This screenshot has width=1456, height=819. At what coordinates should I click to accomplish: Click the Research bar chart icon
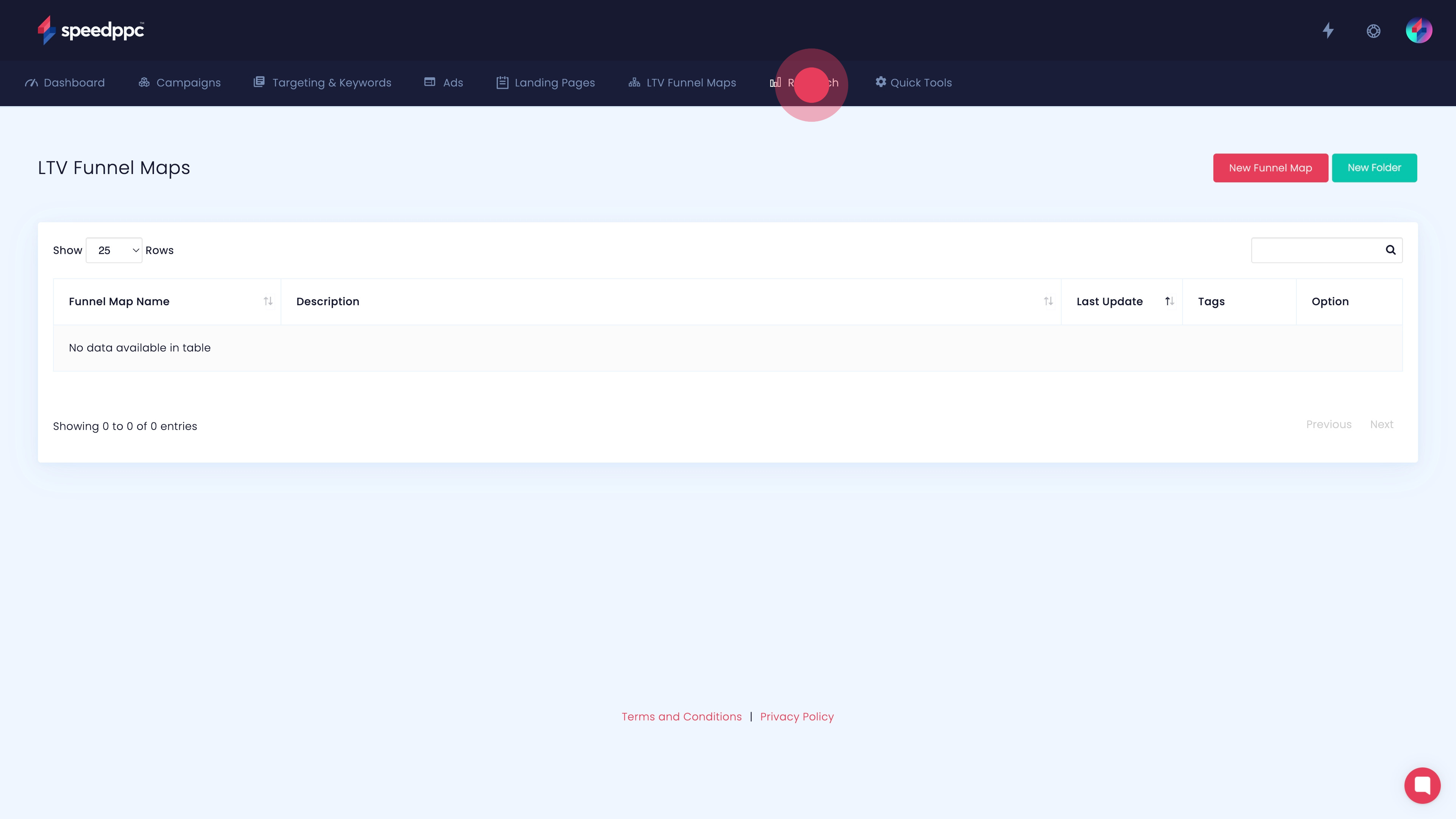click(775, 83)
